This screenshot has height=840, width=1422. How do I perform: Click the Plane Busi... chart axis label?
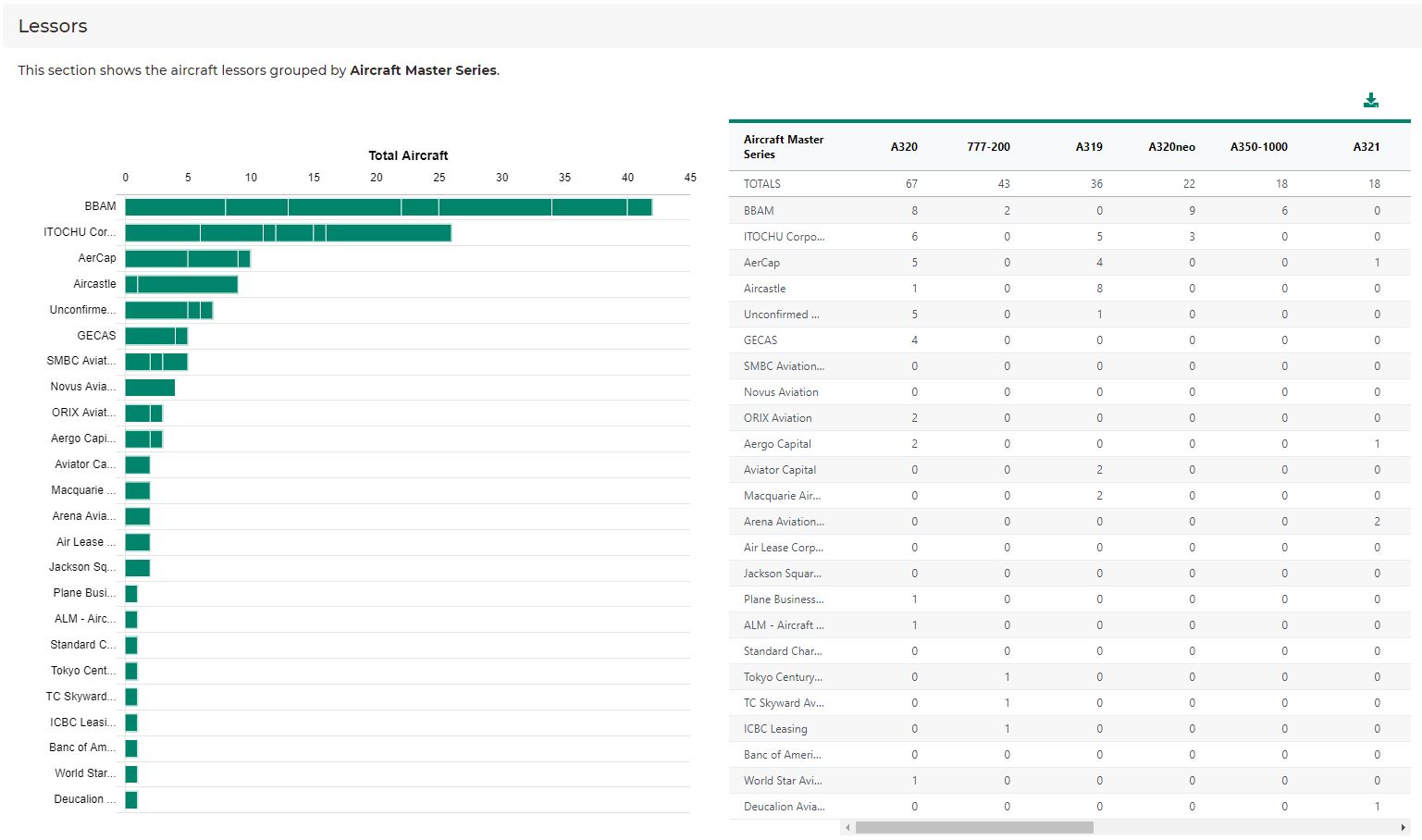tap(84, 593)
